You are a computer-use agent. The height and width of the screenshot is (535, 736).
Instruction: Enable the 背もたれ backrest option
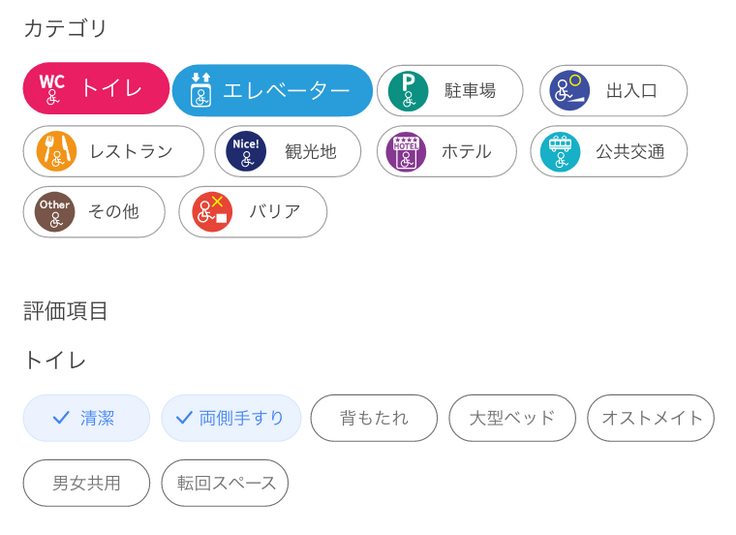374,418
